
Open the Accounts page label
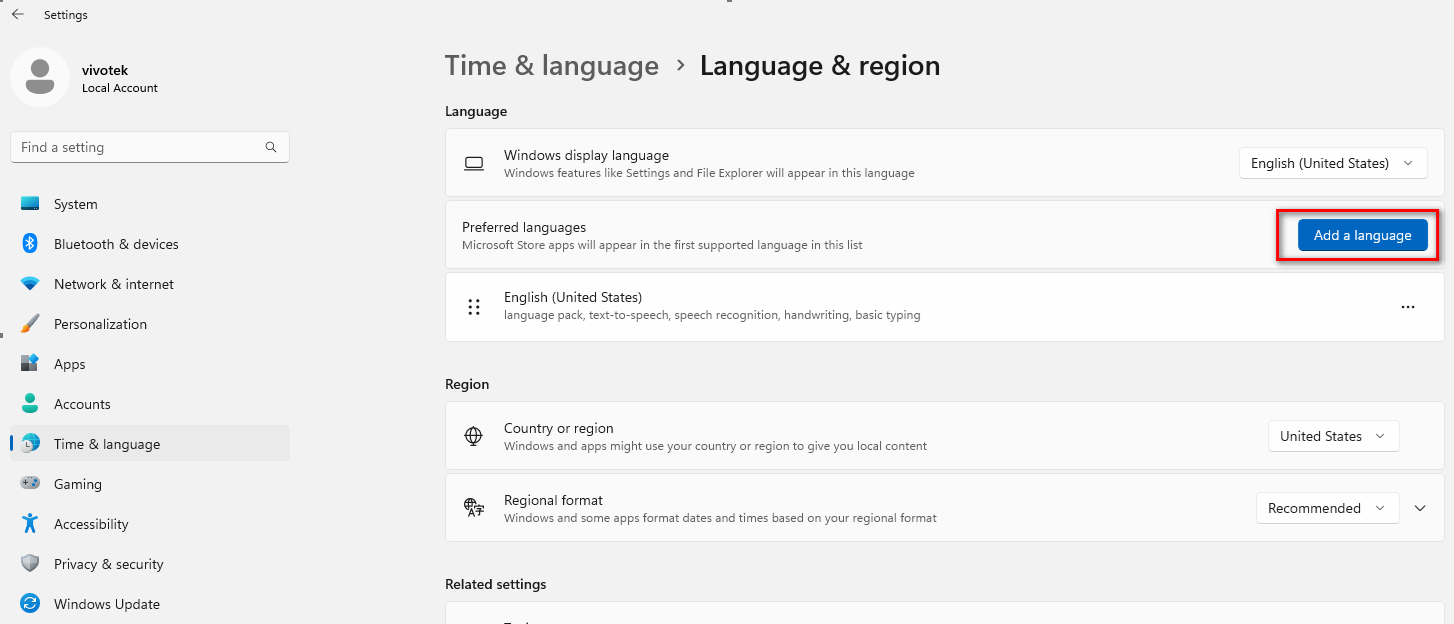[x=82, y=404]
